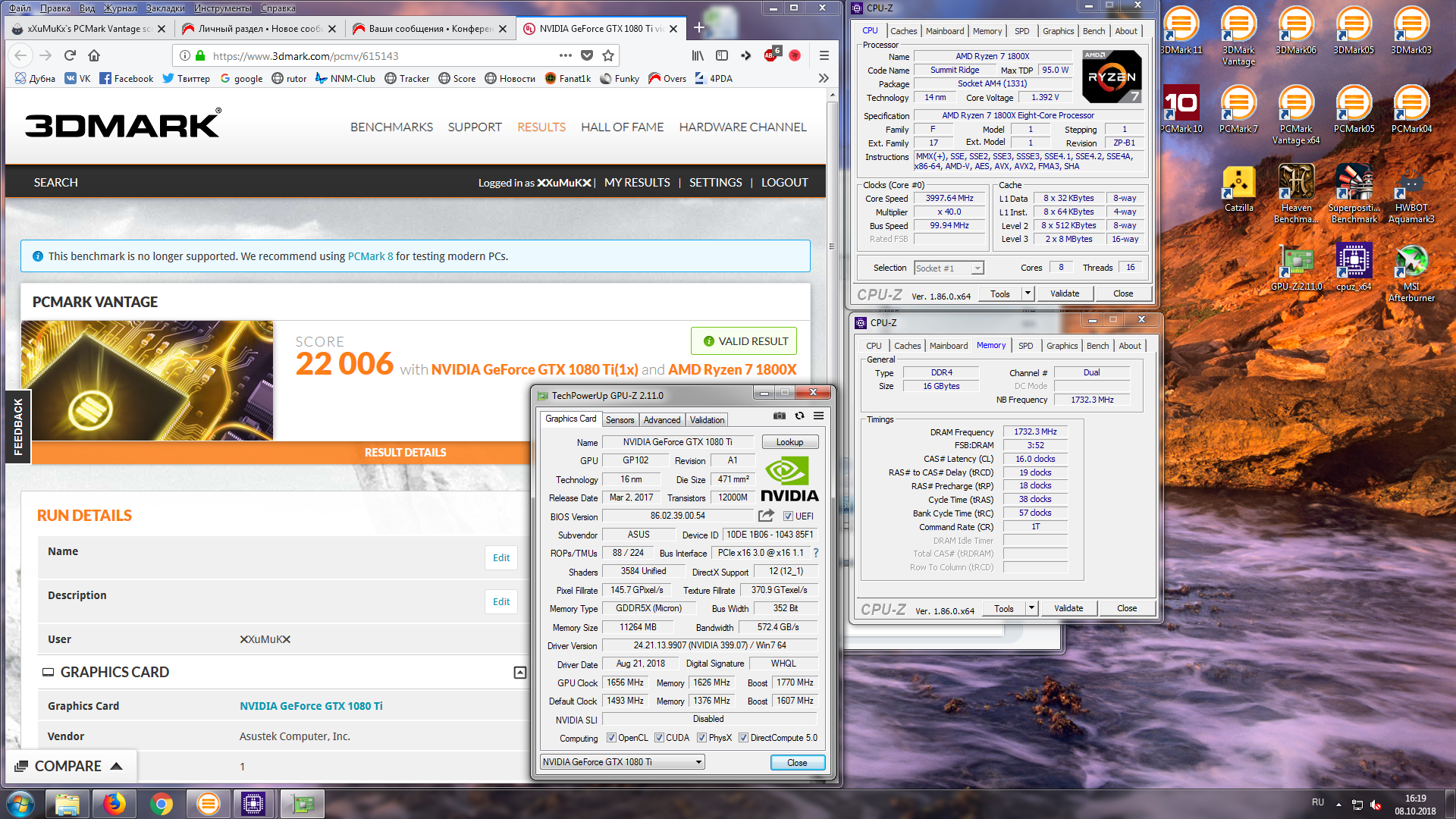The image size is (1456, 819).
Task: Open Firefox library icon
Action: click(698, 55)
